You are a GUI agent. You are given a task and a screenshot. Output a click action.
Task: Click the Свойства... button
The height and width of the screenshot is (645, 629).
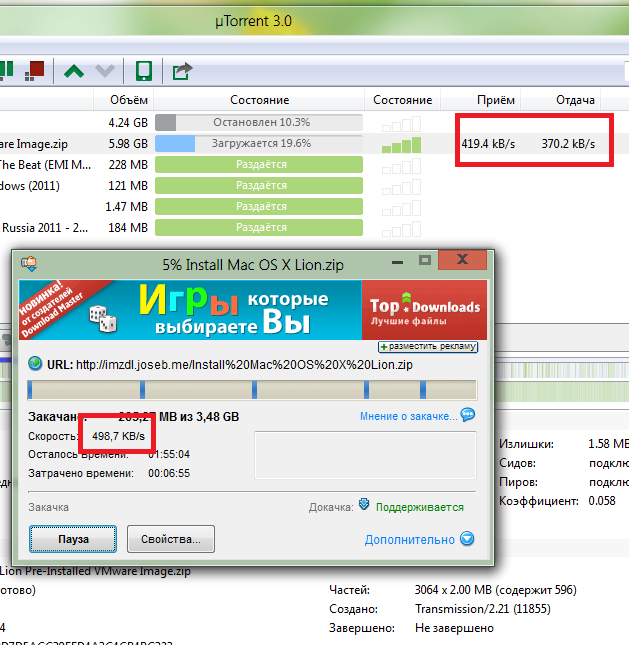pos(171,539)
